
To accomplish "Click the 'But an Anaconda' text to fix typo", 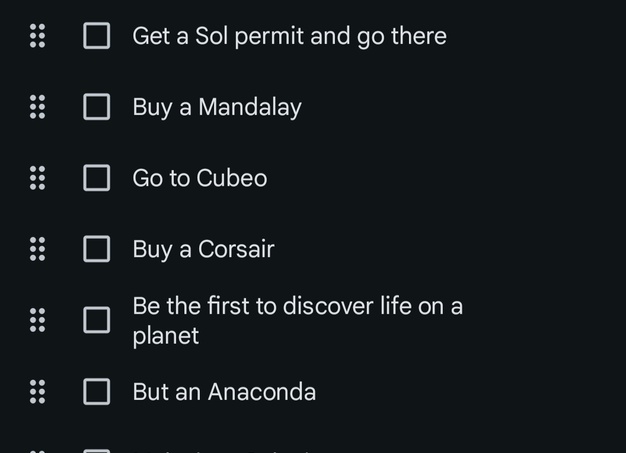I will click(224, 392).
